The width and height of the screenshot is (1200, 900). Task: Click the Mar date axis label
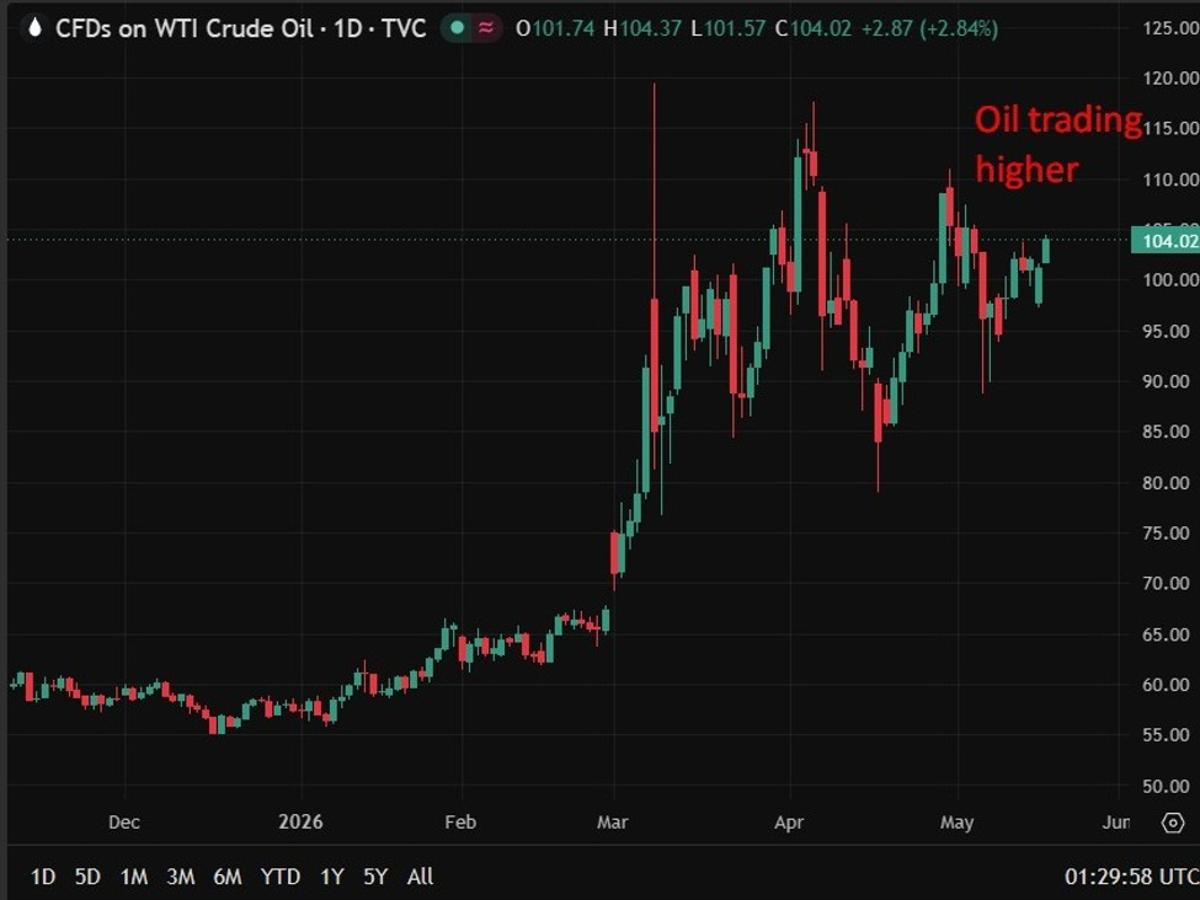pos(612,822)
